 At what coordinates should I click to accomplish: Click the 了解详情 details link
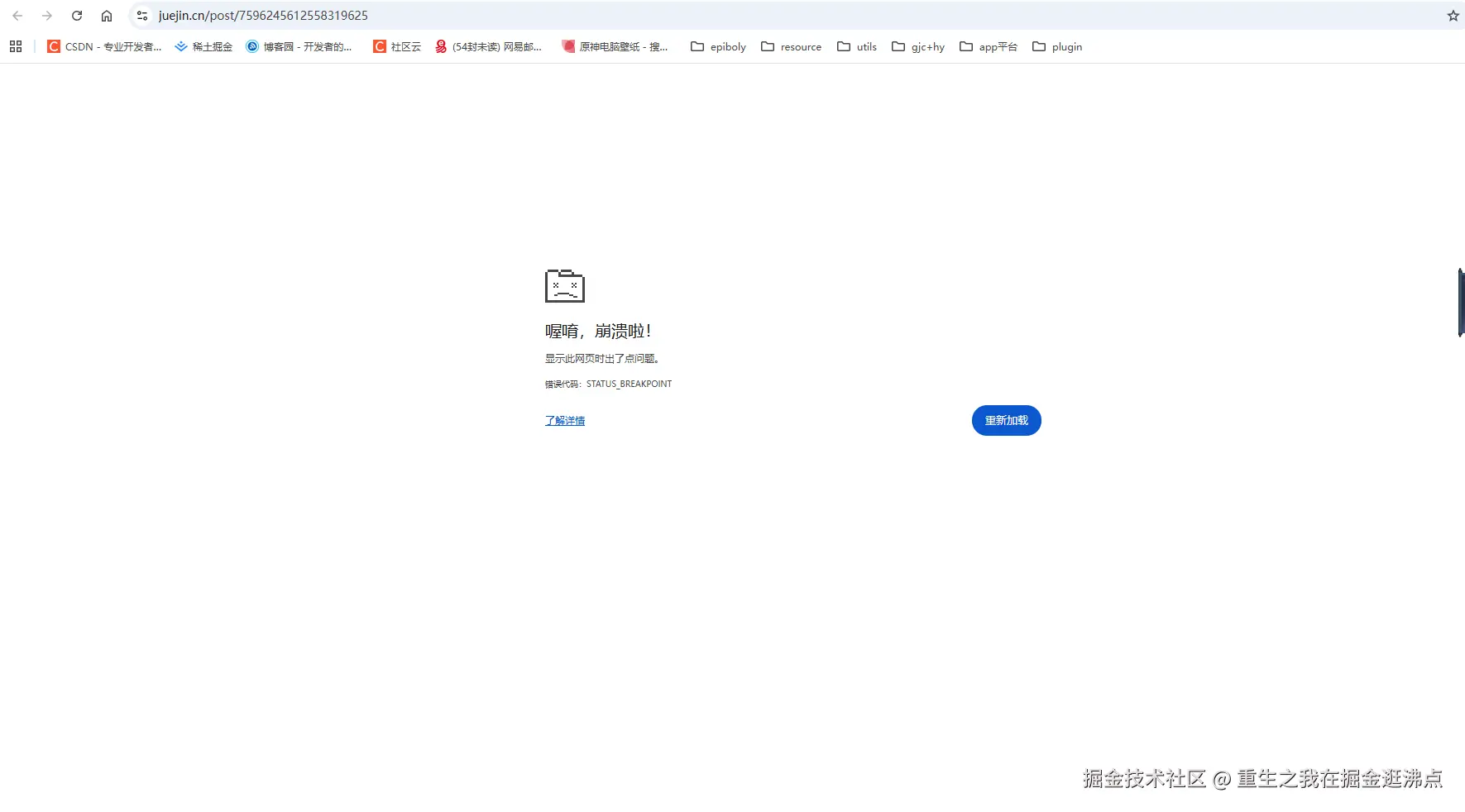tap(564, 420)
